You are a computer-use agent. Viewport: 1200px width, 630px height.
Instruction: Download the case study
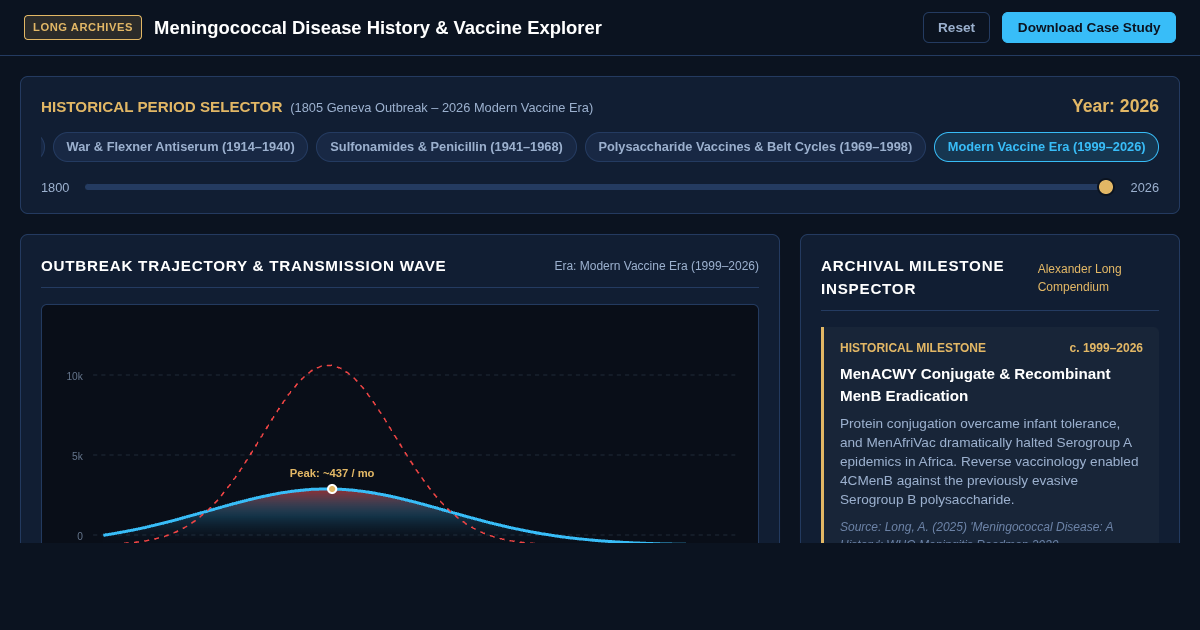click(x=1089, y=27)
